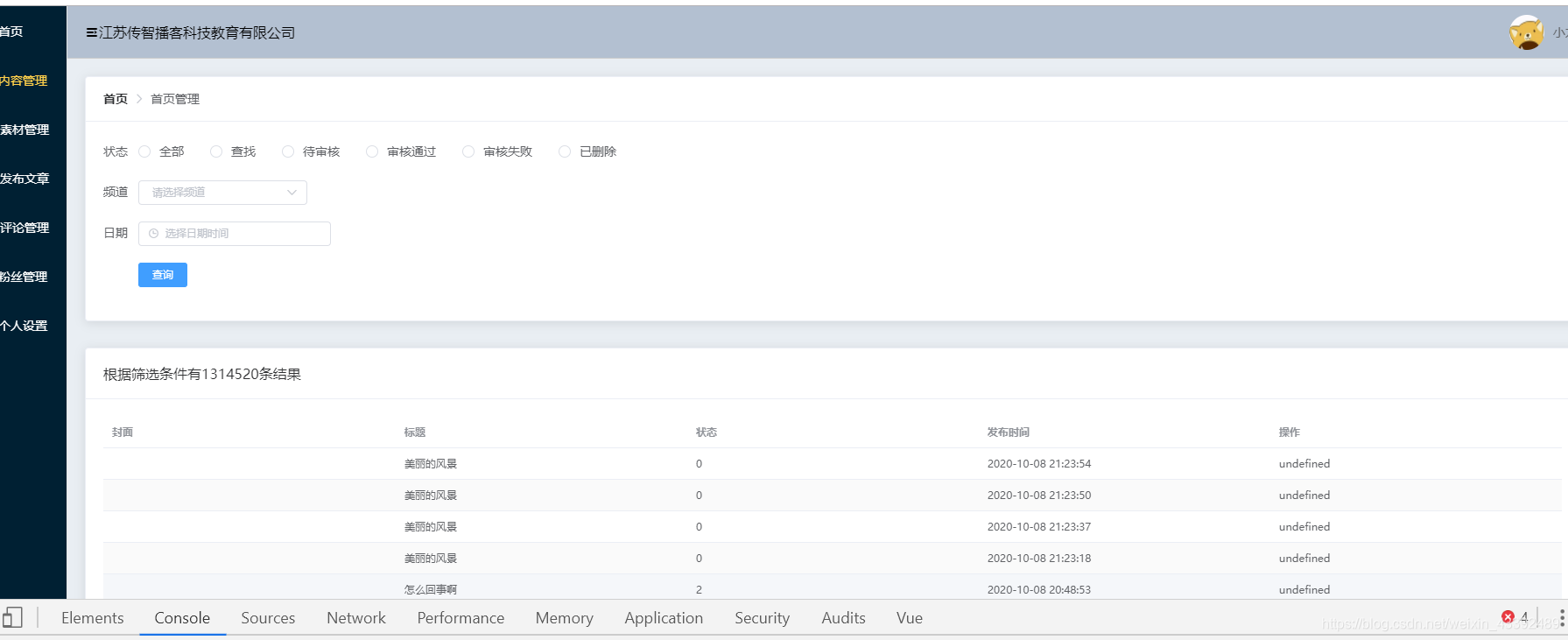This screenshot has height=640, width=1568.
Task: Open 发布文章 in the sidebar
Action: [x=25, y=179]
